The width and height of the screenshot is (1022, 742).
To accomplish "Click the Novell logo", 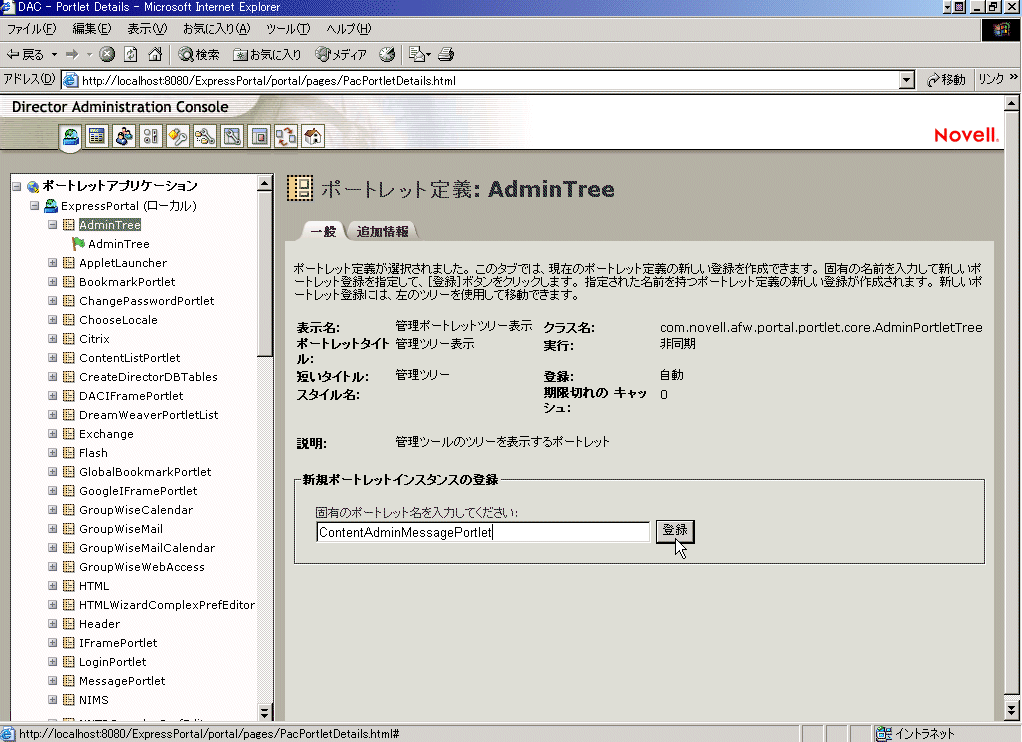I will pyautogui.click(x=966, y=135).
